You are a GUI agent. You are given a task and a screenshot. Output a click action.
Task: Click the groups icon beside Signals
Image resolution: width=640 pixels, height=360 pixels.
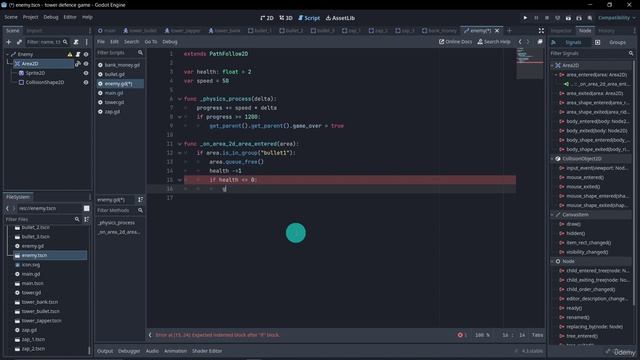[597, 42]
